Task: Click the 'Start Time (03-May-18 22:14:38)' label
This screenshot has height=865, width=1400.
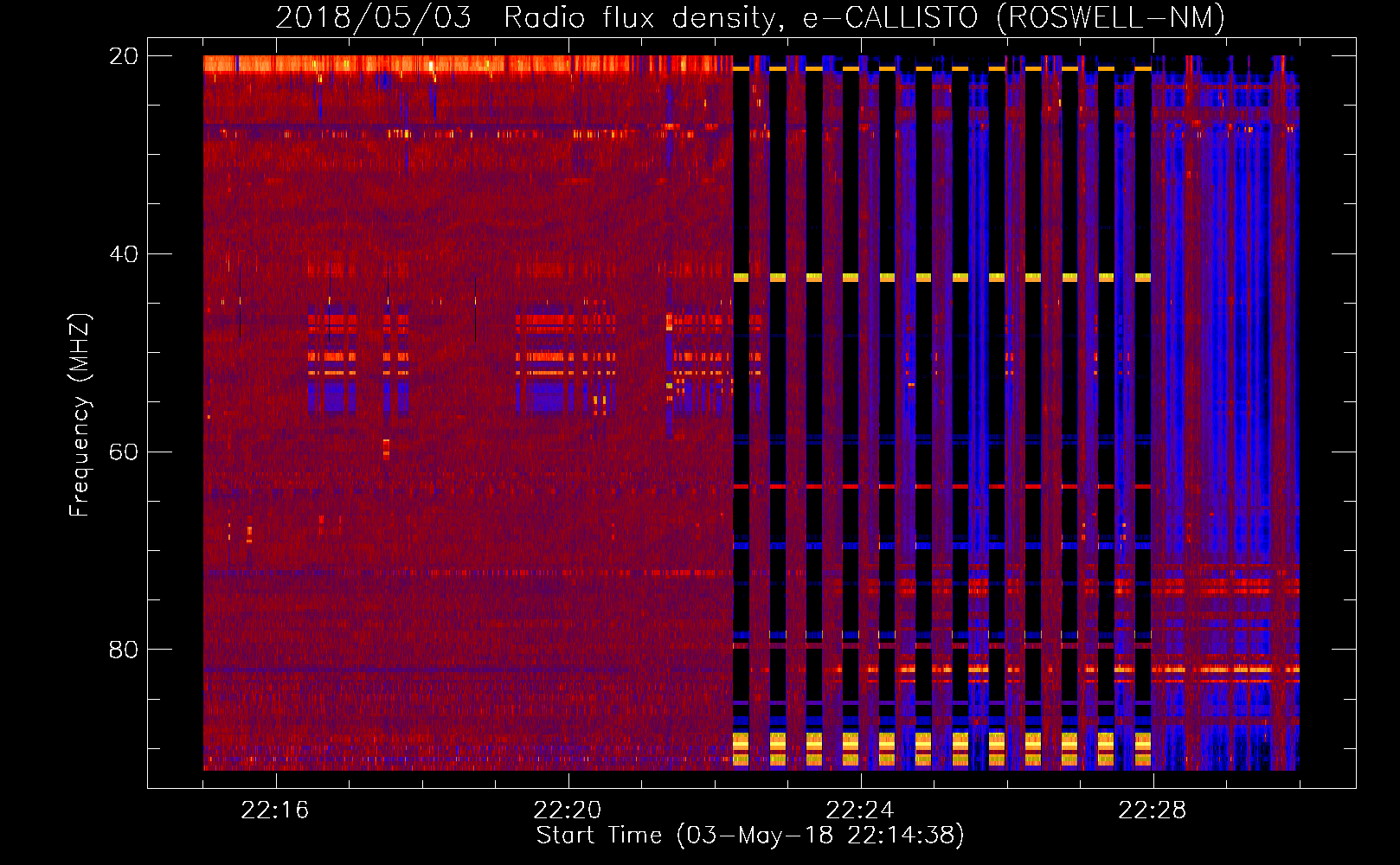Action: (x=750, y=836)
